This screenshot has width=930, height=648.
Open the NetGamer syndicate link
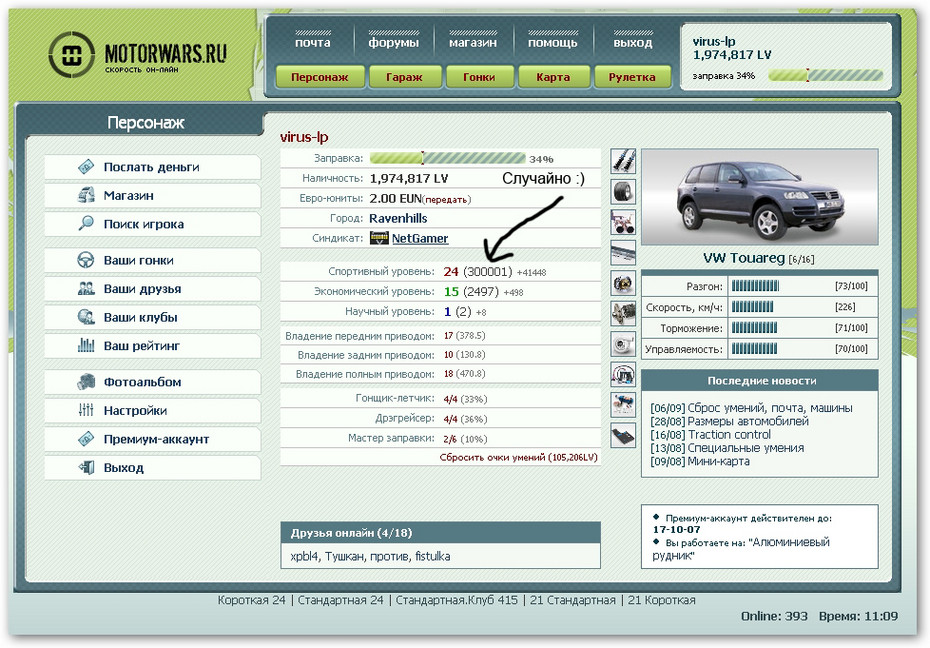(419, 238)
